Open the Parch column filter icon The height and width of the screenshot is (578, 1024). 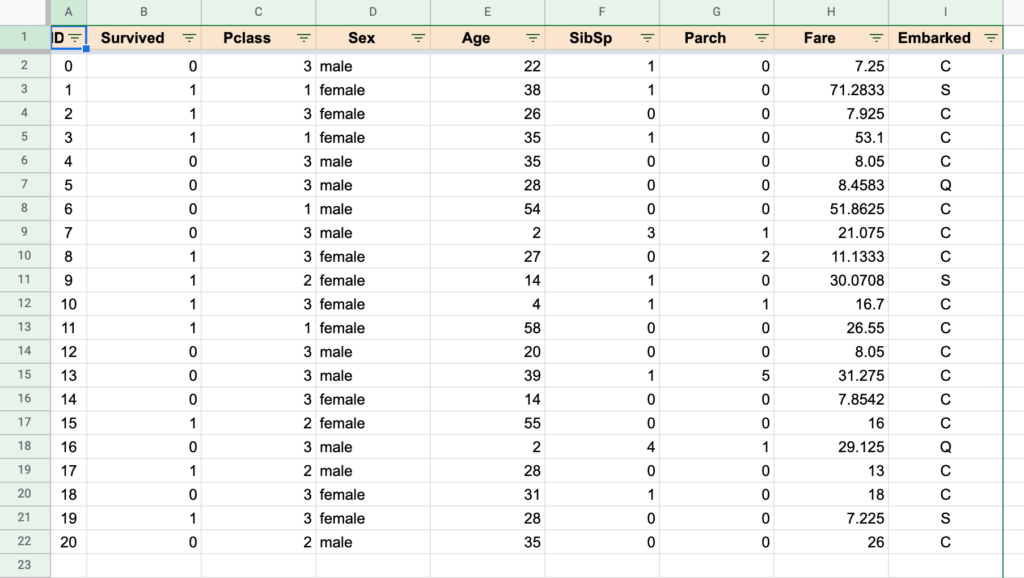pos(762,38)
